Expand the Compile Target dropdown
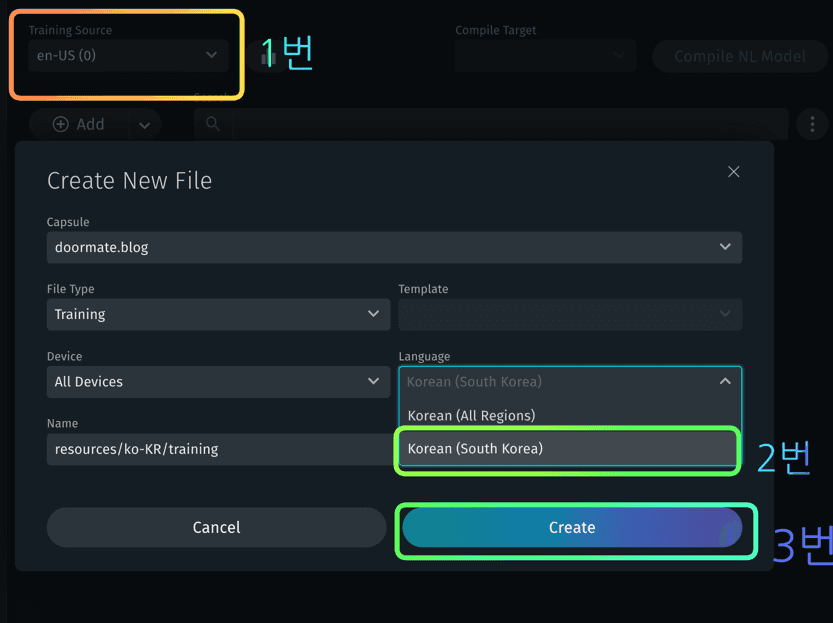 (x=545, y=56)
